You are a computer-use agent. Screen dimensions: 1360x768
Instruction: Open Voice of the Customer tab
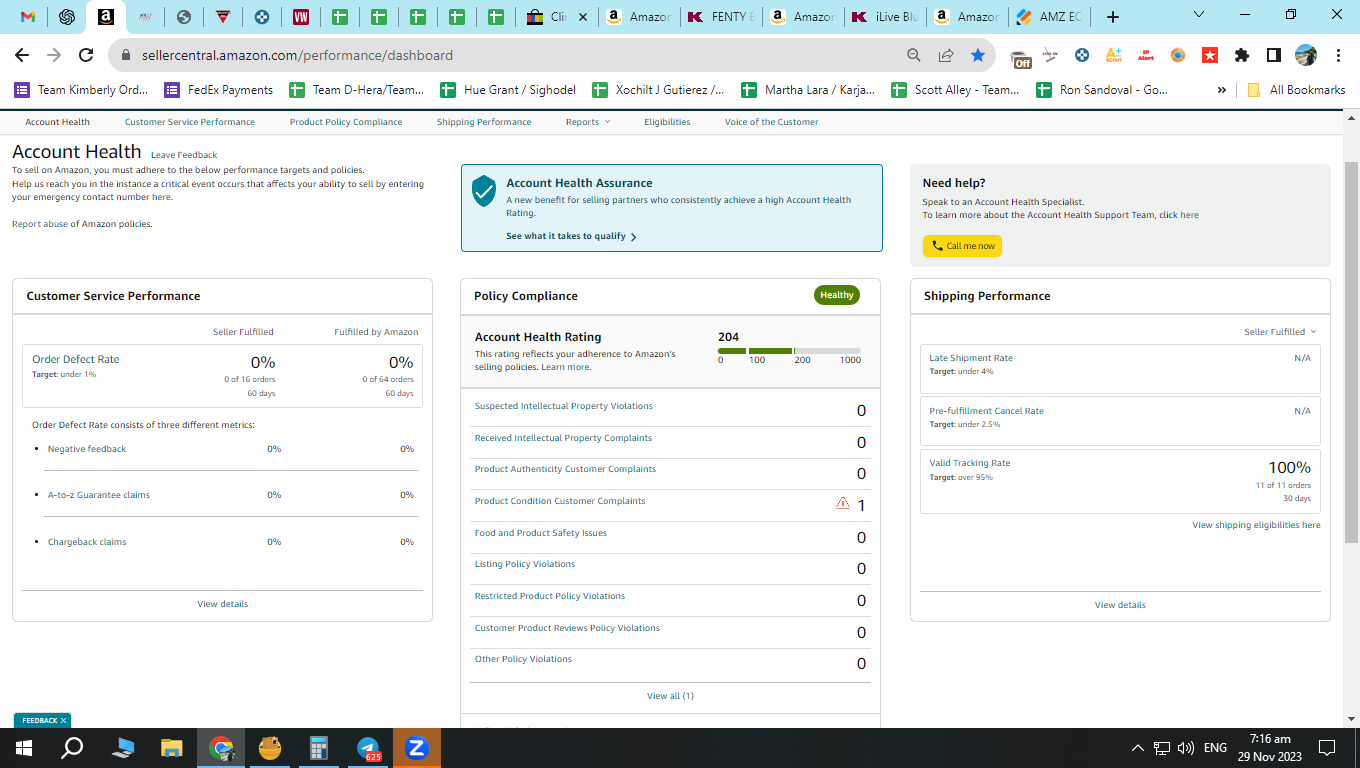click(772, 122)
